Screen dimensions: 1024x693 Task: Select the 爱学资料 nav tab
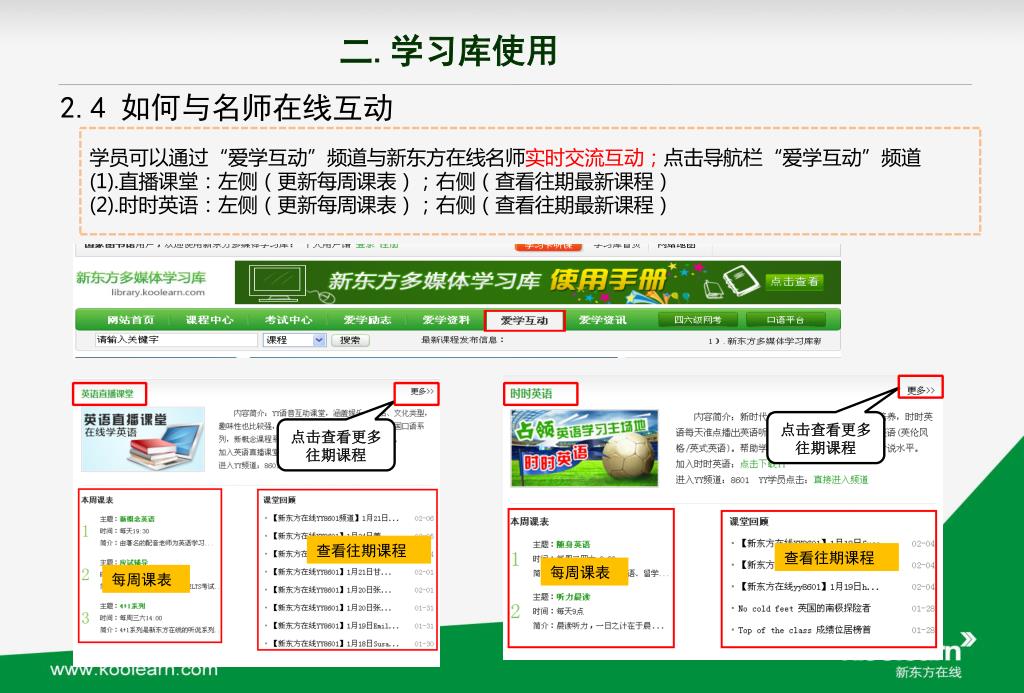(445, 320)
